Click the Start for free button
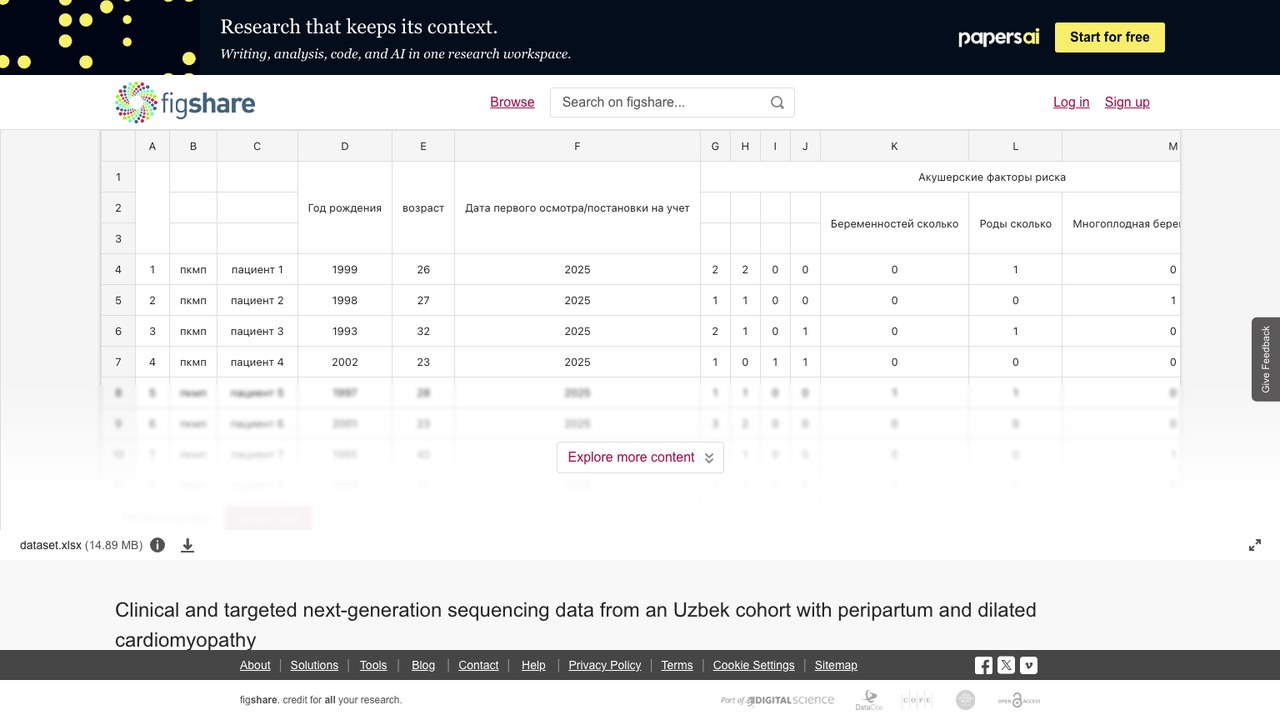Screen dimensions: 1280x720 1110,37
